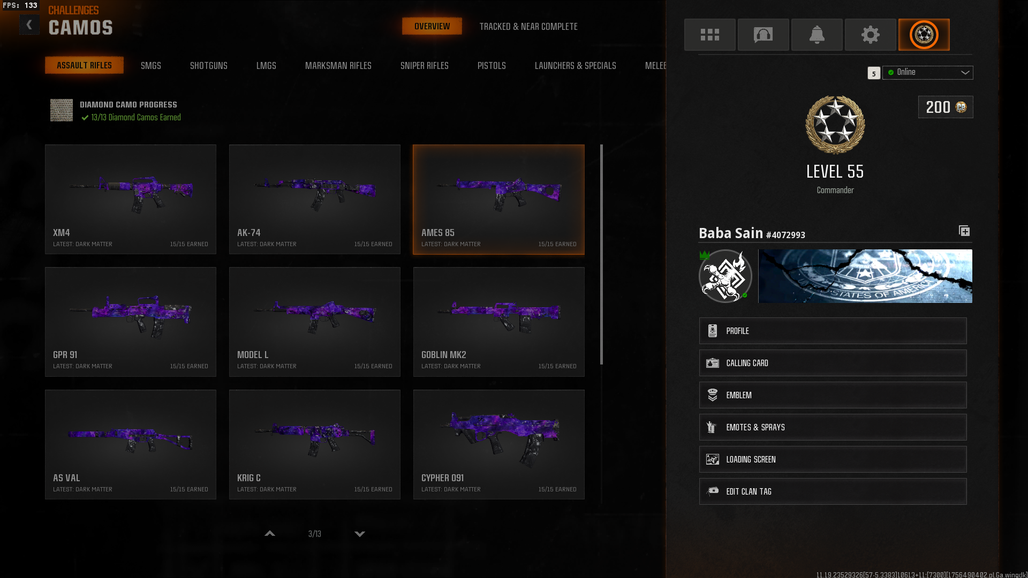Viewport: 1028px width, 578px height.
Task: Click the Profile row icon
Action: click(713, 331)
